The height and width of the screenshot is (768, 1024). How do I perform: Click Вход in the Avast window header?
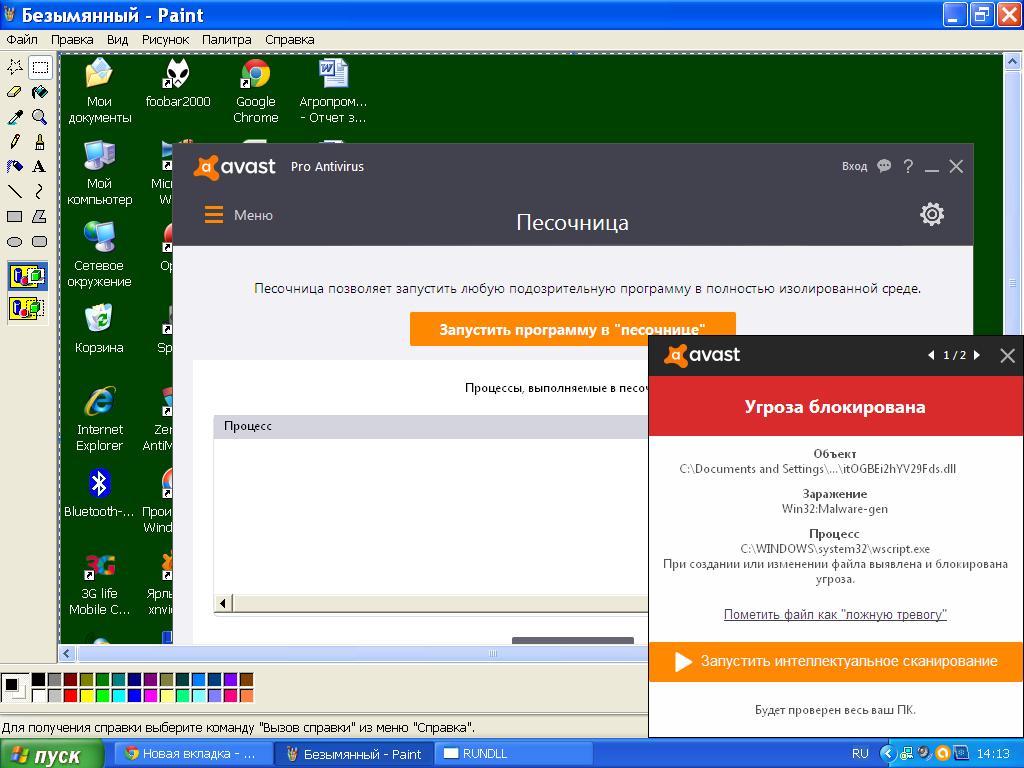point(854,167)
